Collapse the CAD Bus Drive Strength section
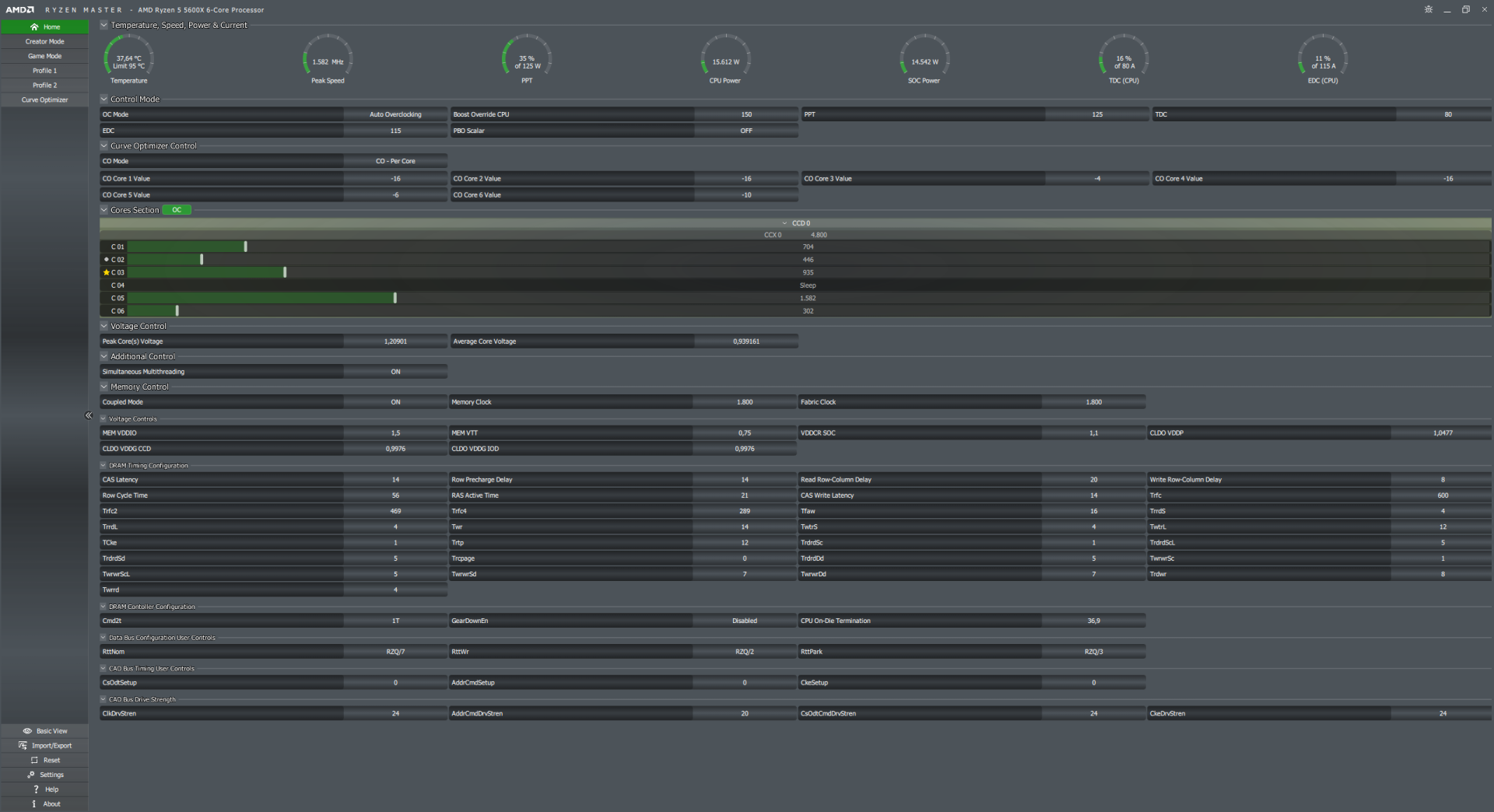1494x812 pixels. 103,699
